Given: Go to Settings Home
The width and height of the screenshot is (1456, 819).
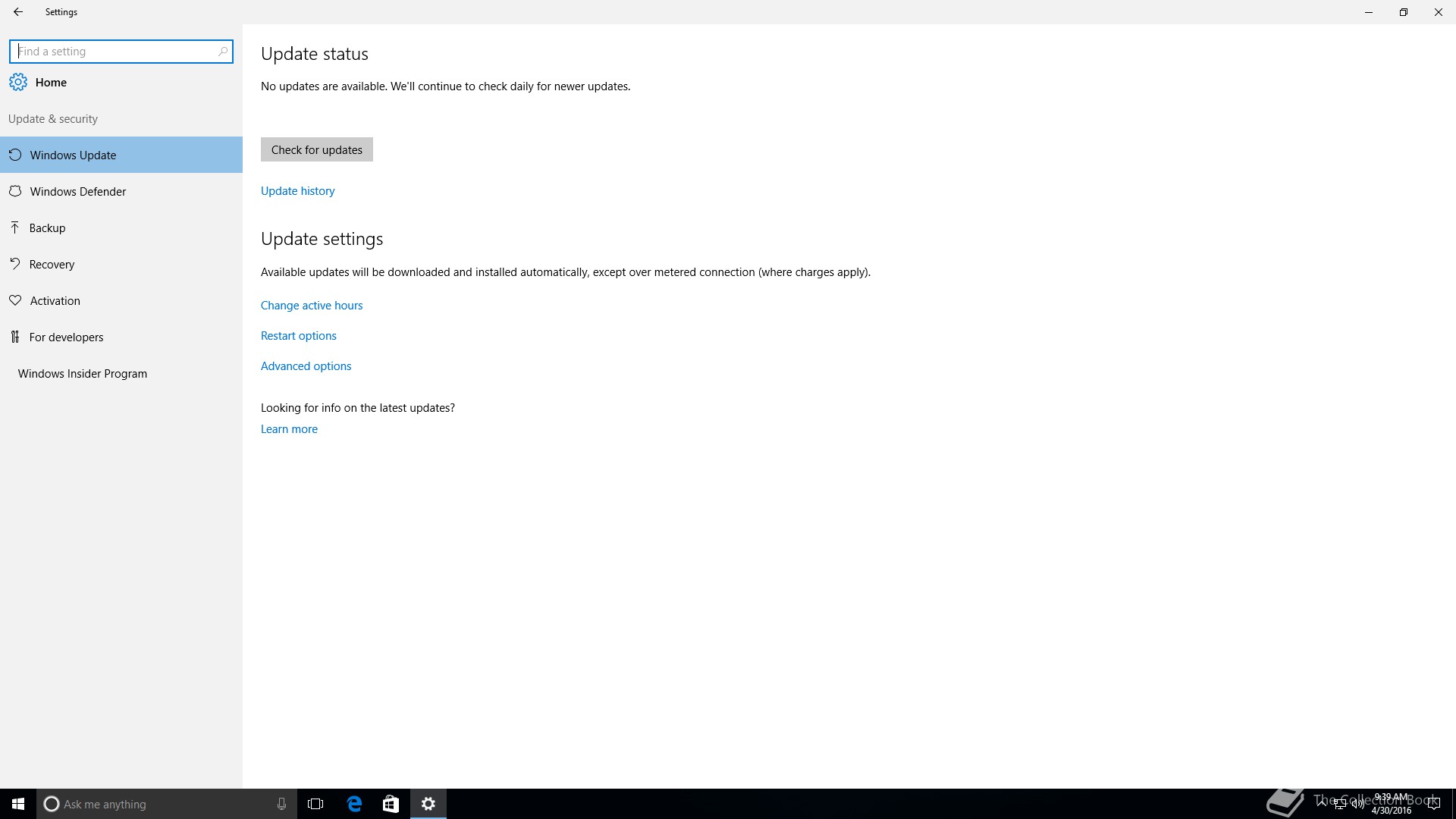Looking at the screenshot, I should point(121,82).
